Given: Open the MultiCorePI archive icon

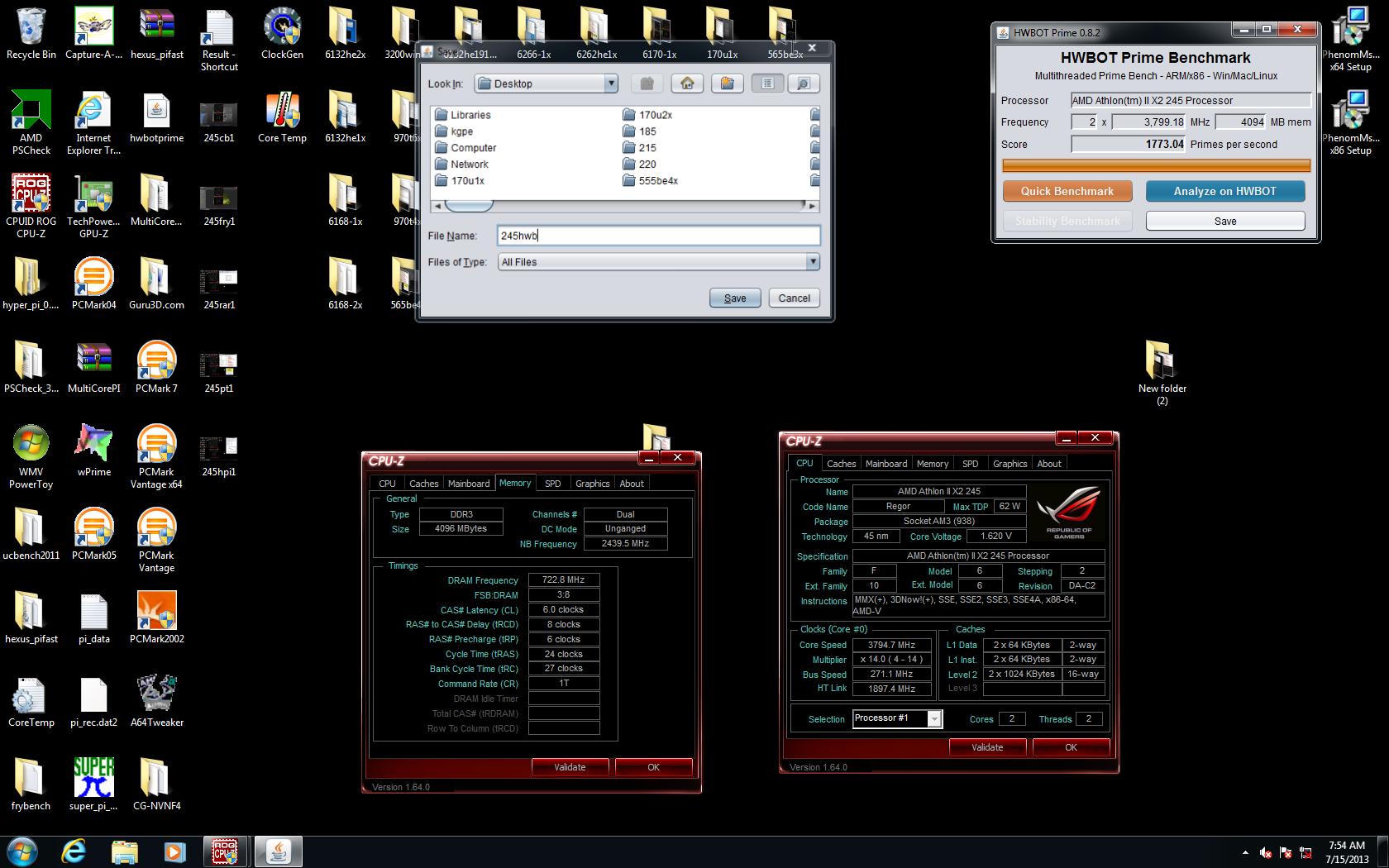Looking at the screenshot, I should 93,367.
